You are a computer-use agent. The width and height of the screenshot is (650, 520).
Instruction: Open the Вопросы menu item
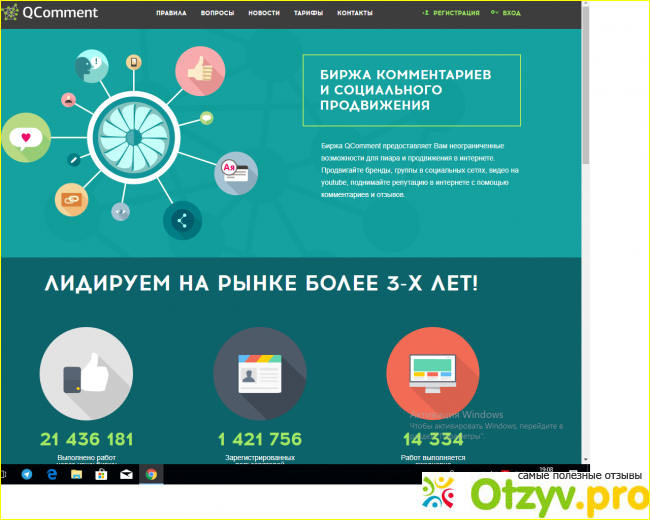pyautogui.click(x=217, y=13)
